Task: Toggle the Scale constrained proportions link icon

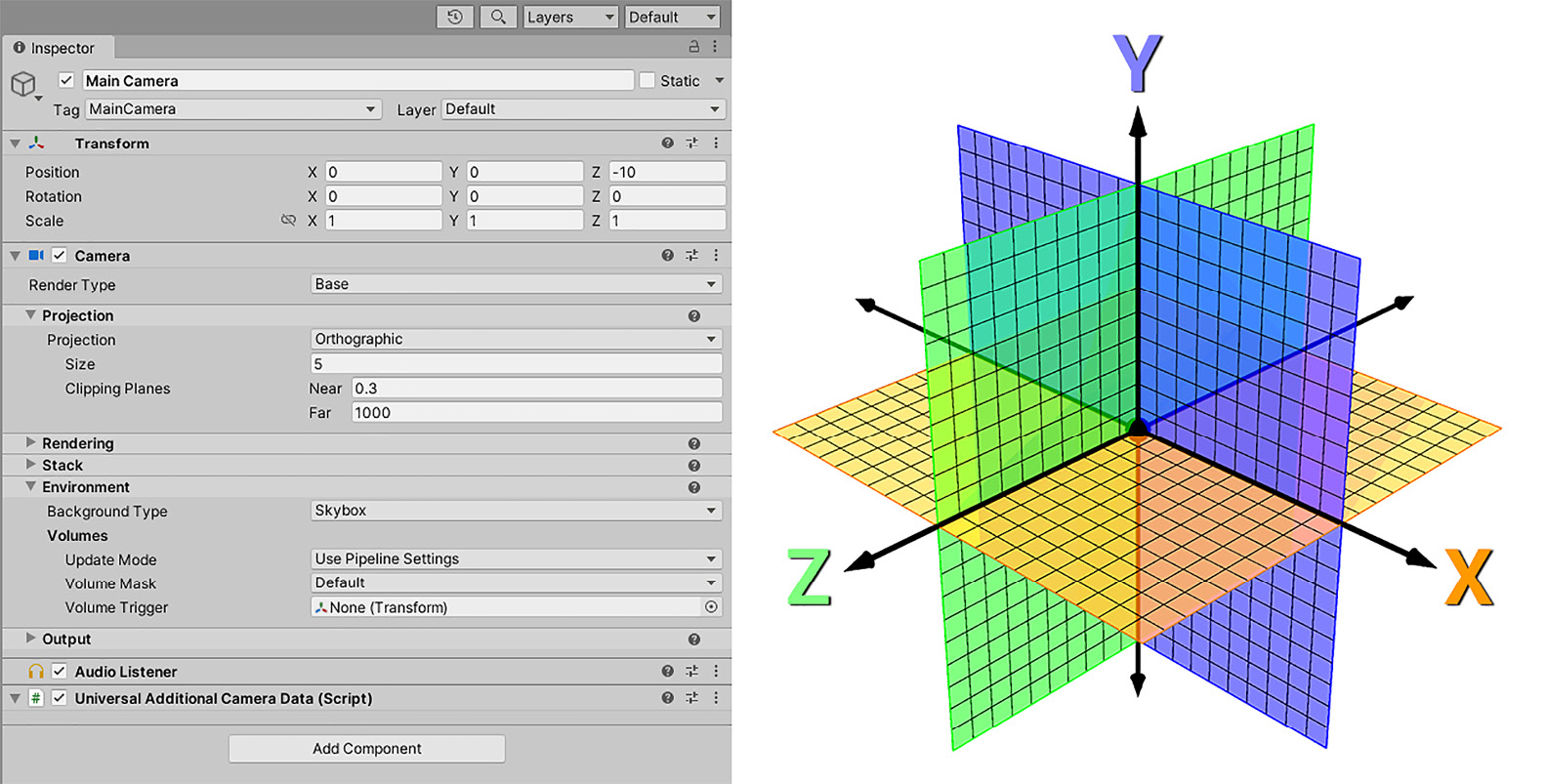Action: click(x=288, y=221)
